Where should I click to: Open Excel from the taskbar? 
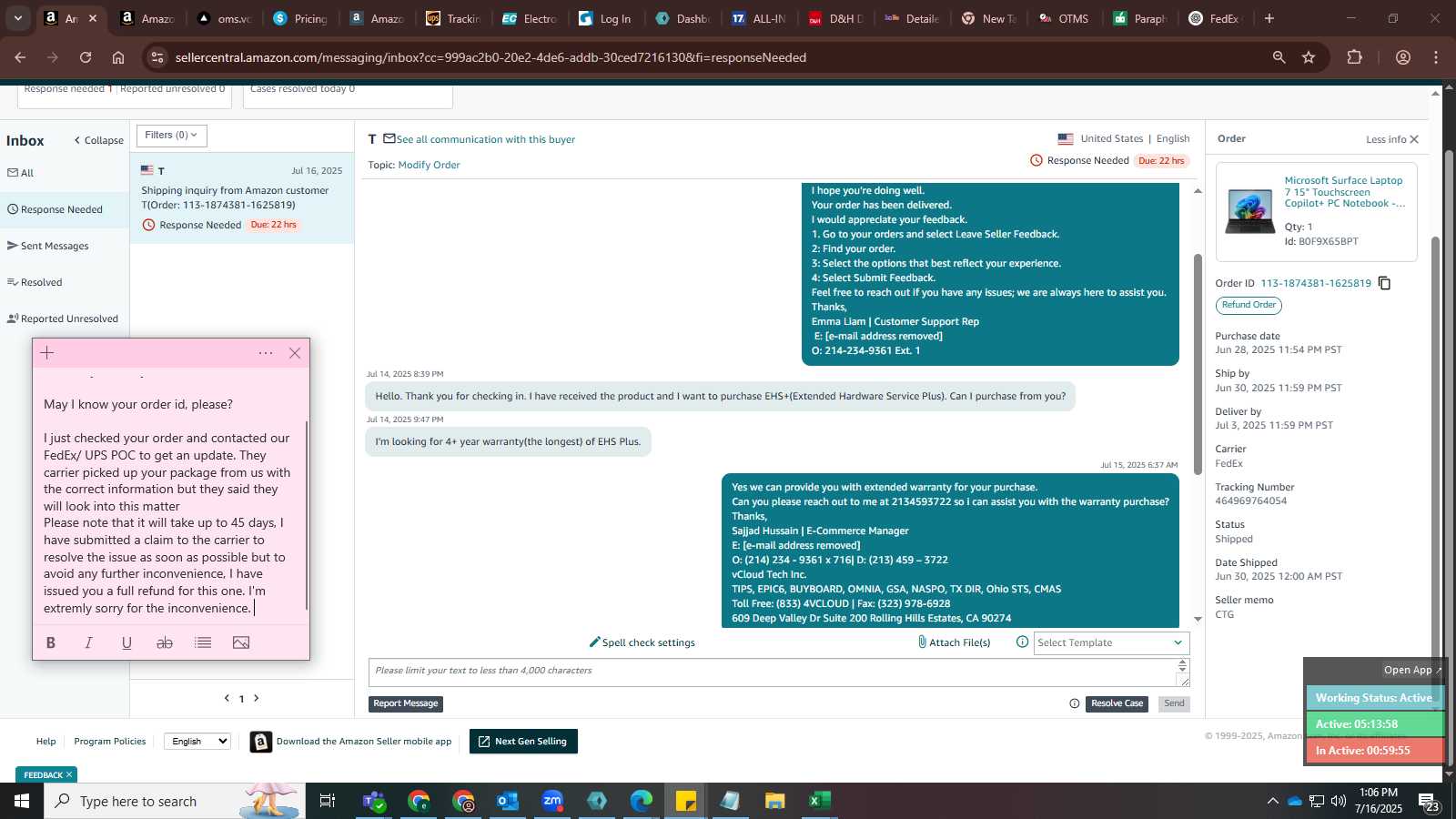(819, 801)
